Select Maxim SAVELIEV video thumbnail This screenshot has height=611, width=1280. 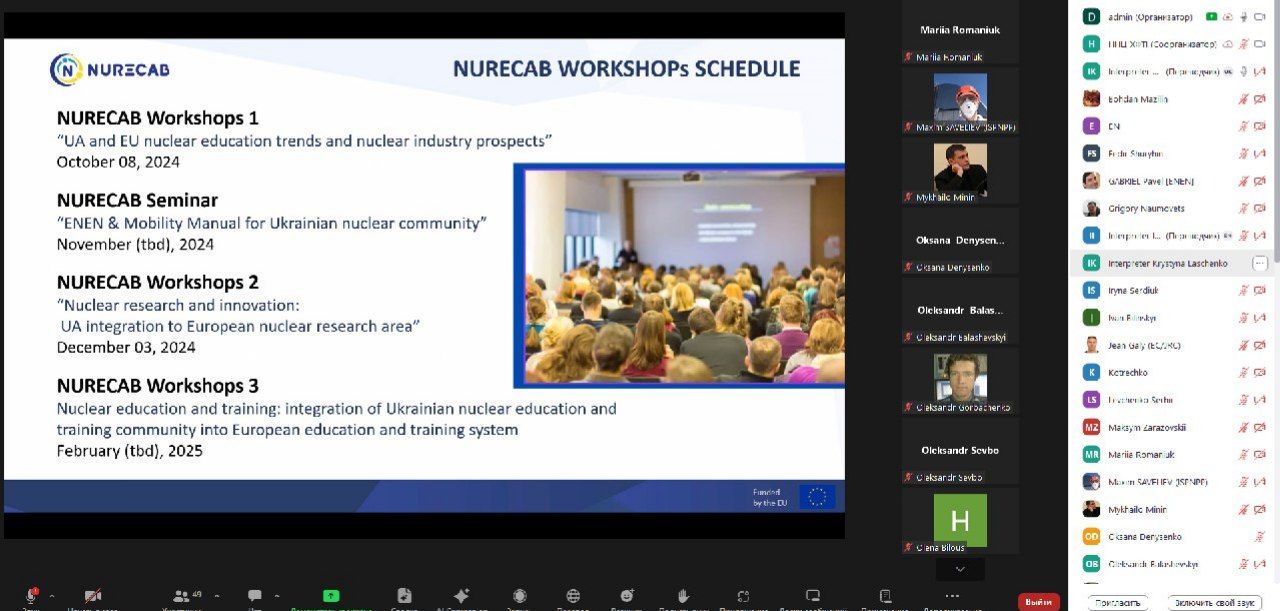960,100
